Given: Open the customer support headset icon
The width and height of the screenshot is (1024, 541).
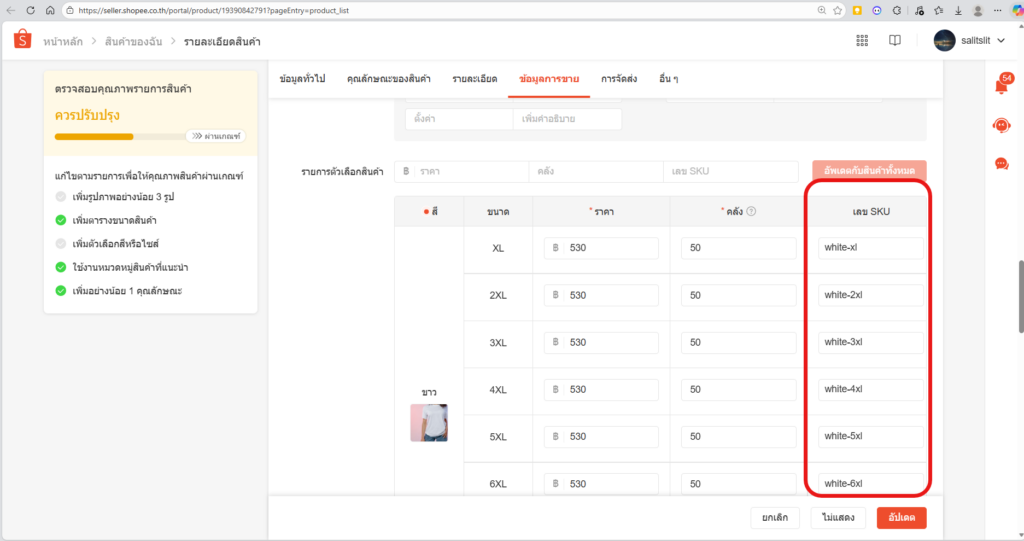Looking at the screenshot, I should (1001, 125).
